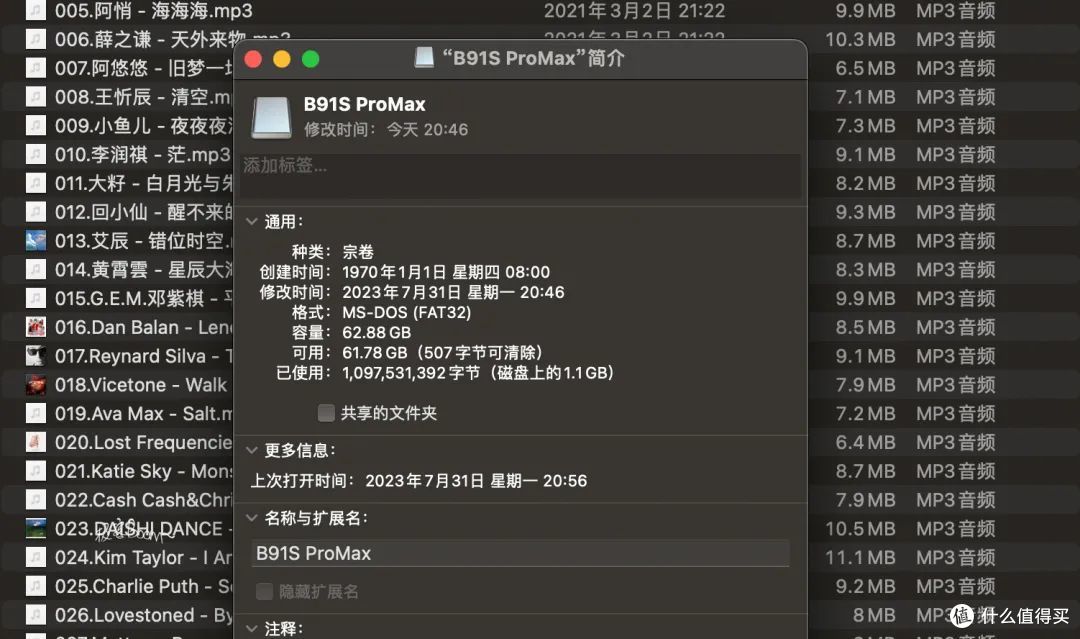Click the format value MS-DOS (FAT32)
This screenshot has width=1080, height=639.
click(x=406, y=313)
